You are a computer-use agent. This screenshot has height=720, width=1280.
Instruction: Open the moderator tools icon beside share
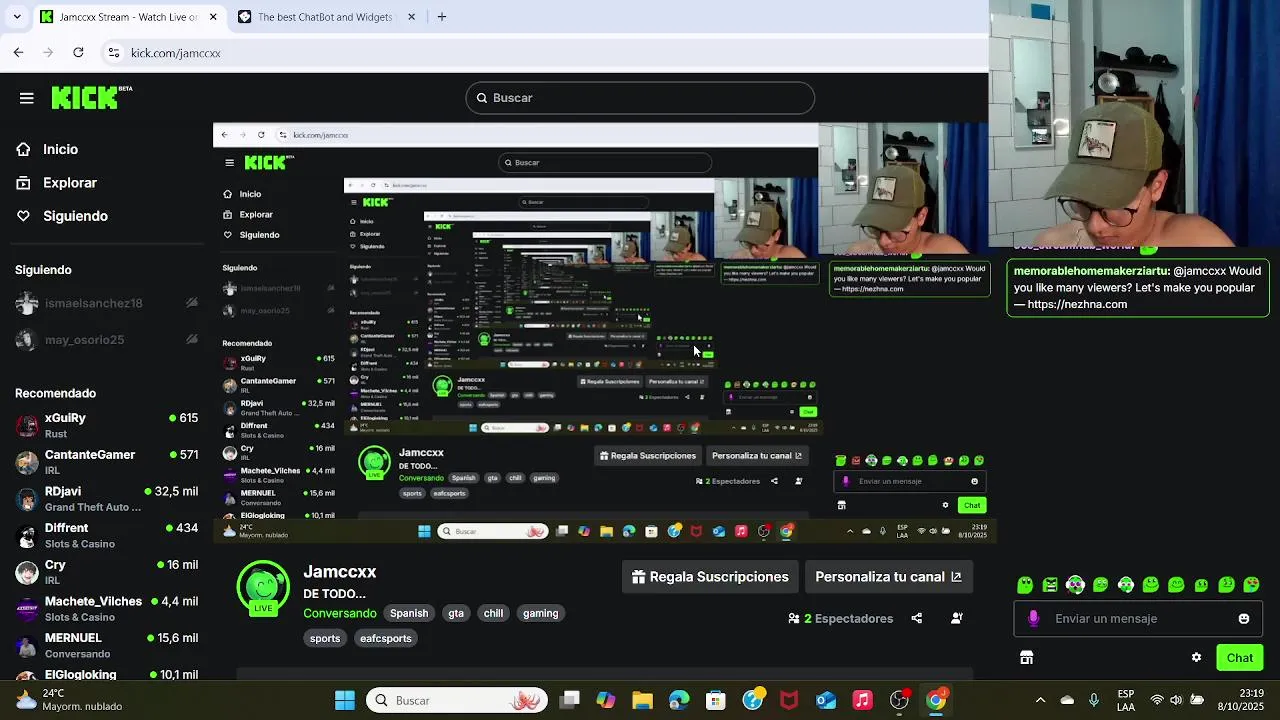click(957, 618)
